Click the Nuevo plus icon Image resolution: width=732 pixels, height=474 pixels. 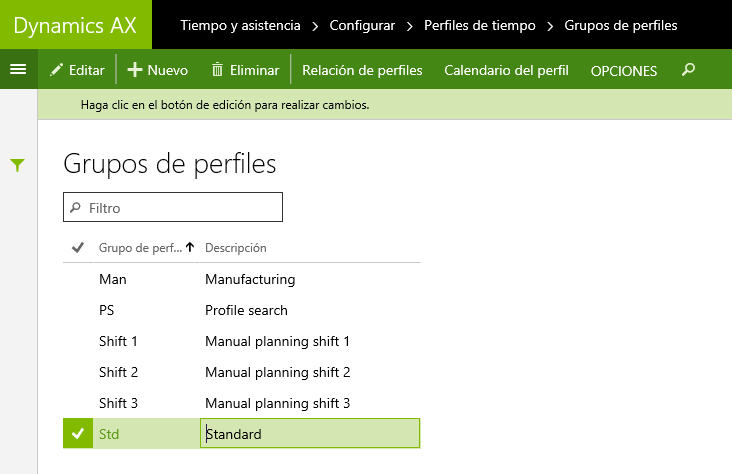coord(134,70)
